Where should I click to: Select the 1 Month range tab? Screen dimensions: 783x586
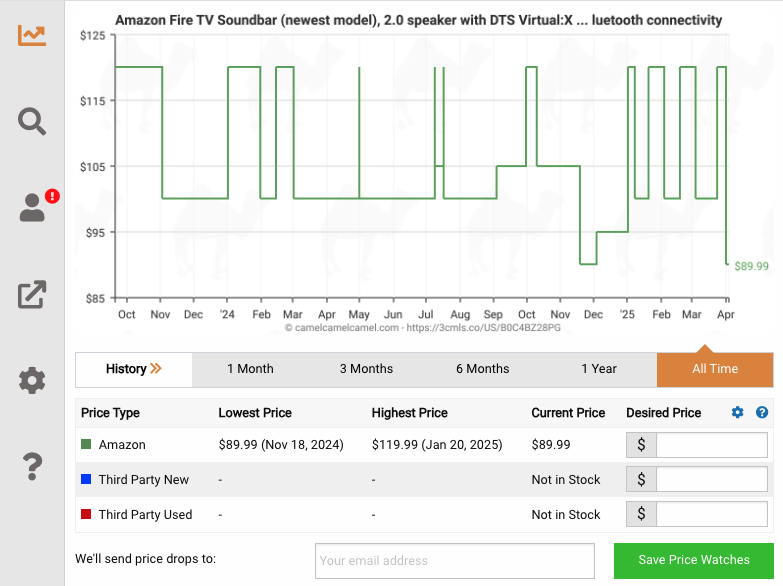tap(250, 369)
